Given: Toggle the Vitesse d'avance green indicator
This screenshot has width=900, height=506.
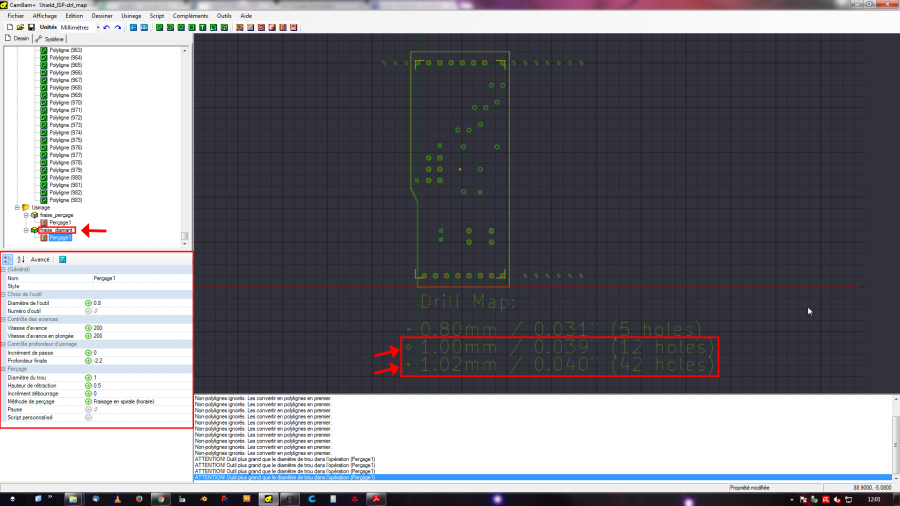Looking at the screenshot, I should point(88,328).
